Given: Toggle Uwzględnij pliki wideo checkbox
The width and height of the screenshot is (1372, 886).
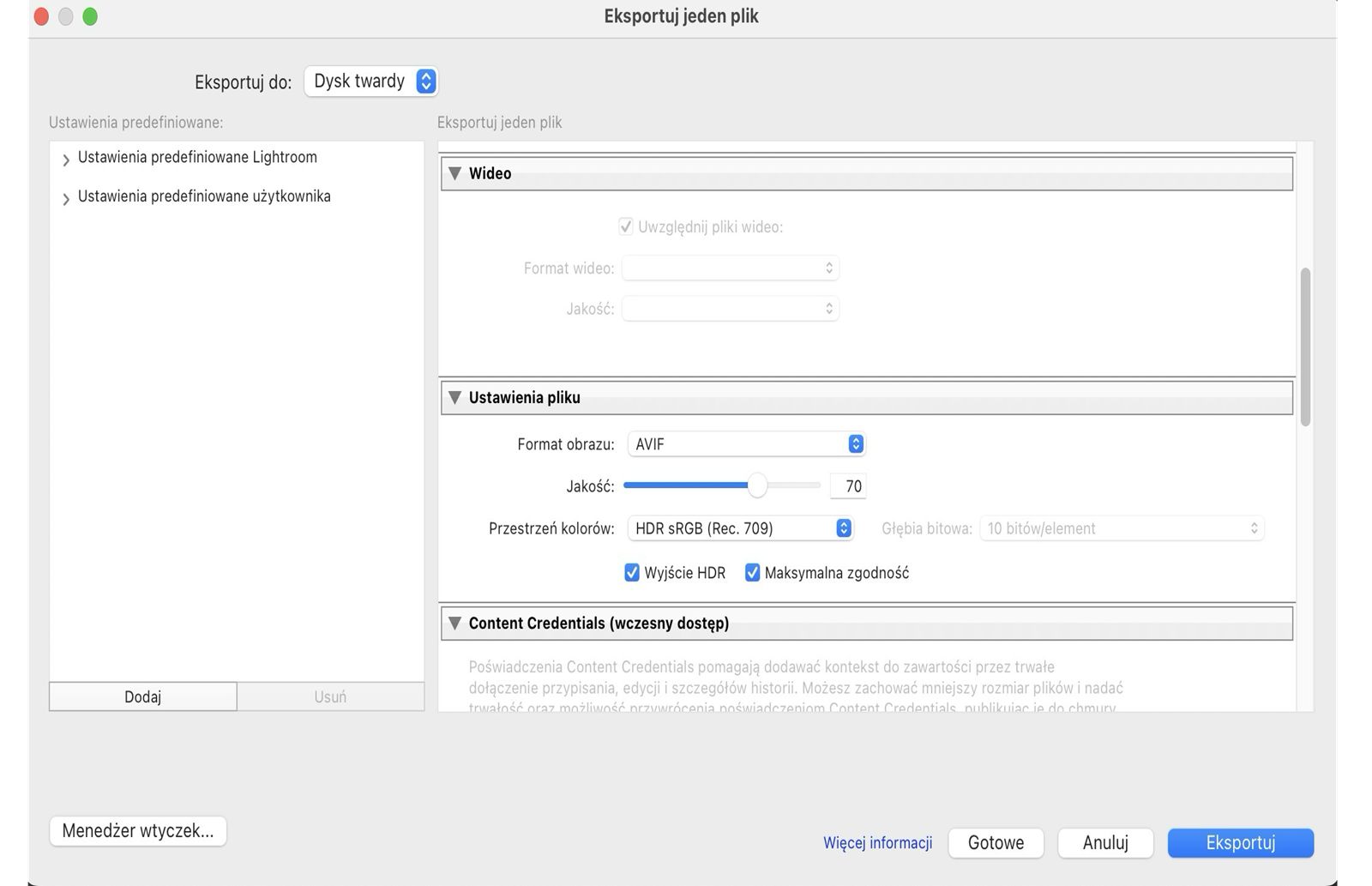Looking at the screenshot, I should coord(626,227).
